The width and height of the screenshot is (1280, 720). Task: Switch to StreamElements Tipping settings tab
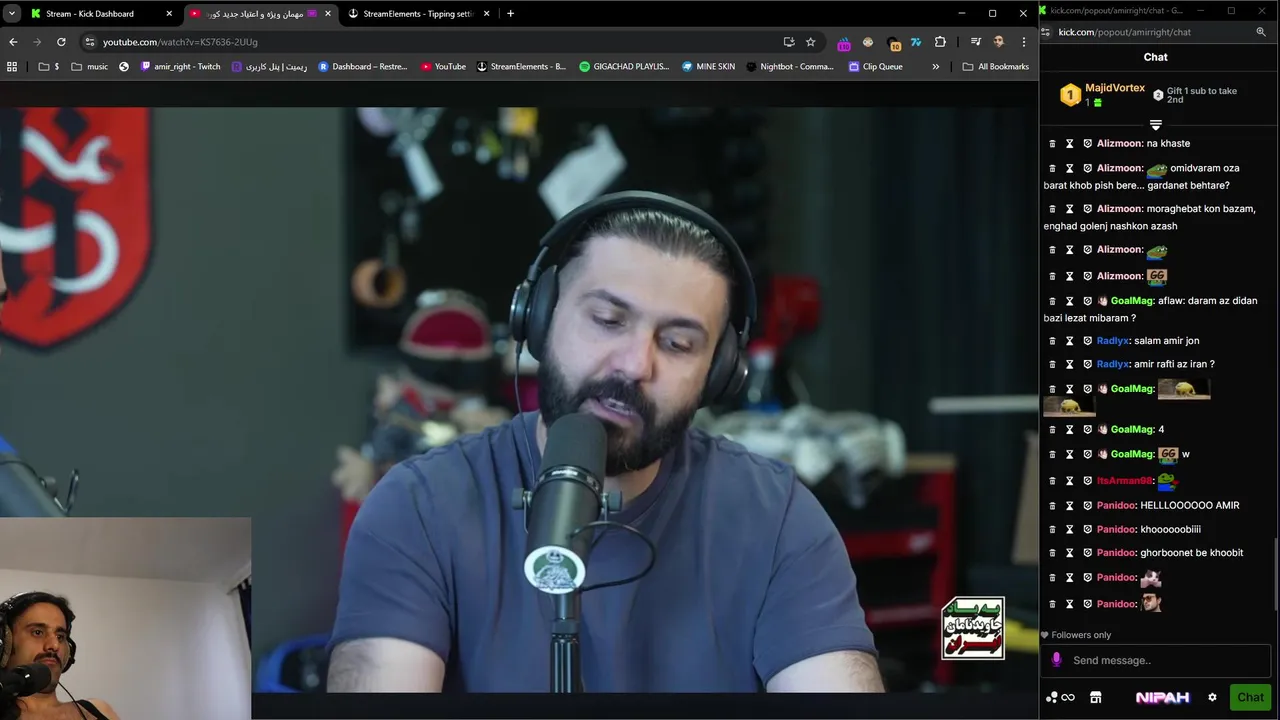(x=419, y=14)
